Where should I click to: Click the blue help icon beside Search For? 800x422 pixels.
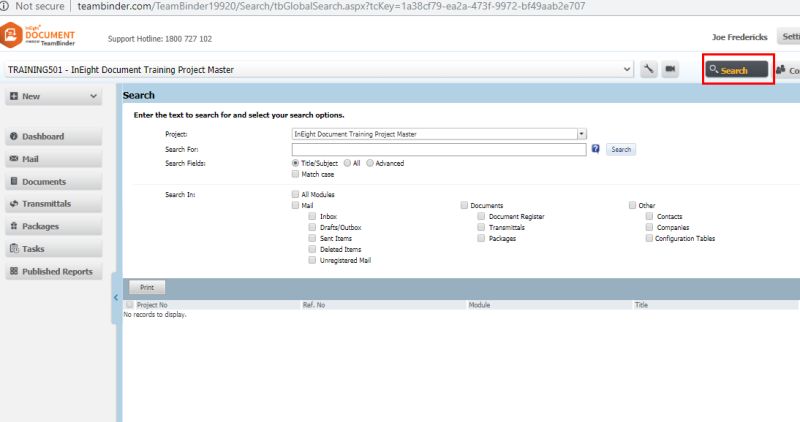point(595,148)
